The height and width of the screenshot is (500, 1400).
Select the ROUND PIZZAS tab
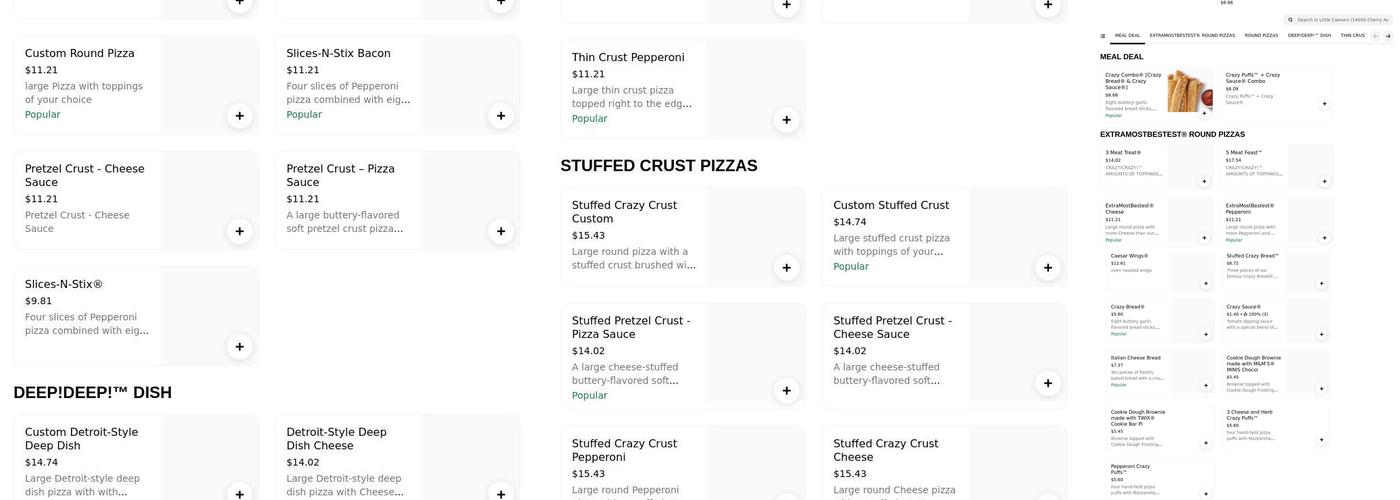pos(1261,36)
